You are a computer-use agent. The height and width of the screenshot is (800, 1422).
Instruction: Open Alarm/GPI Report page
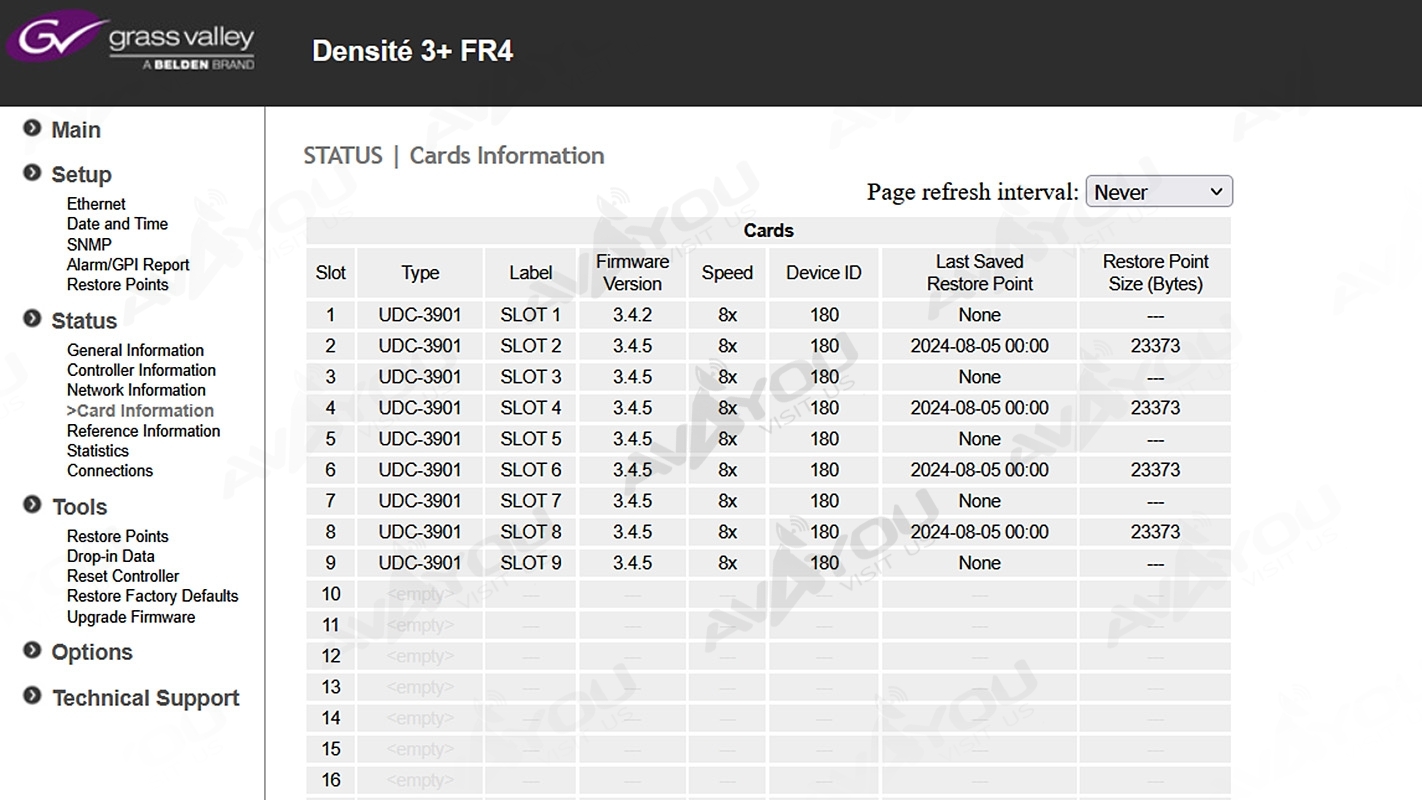click(128, 265)
